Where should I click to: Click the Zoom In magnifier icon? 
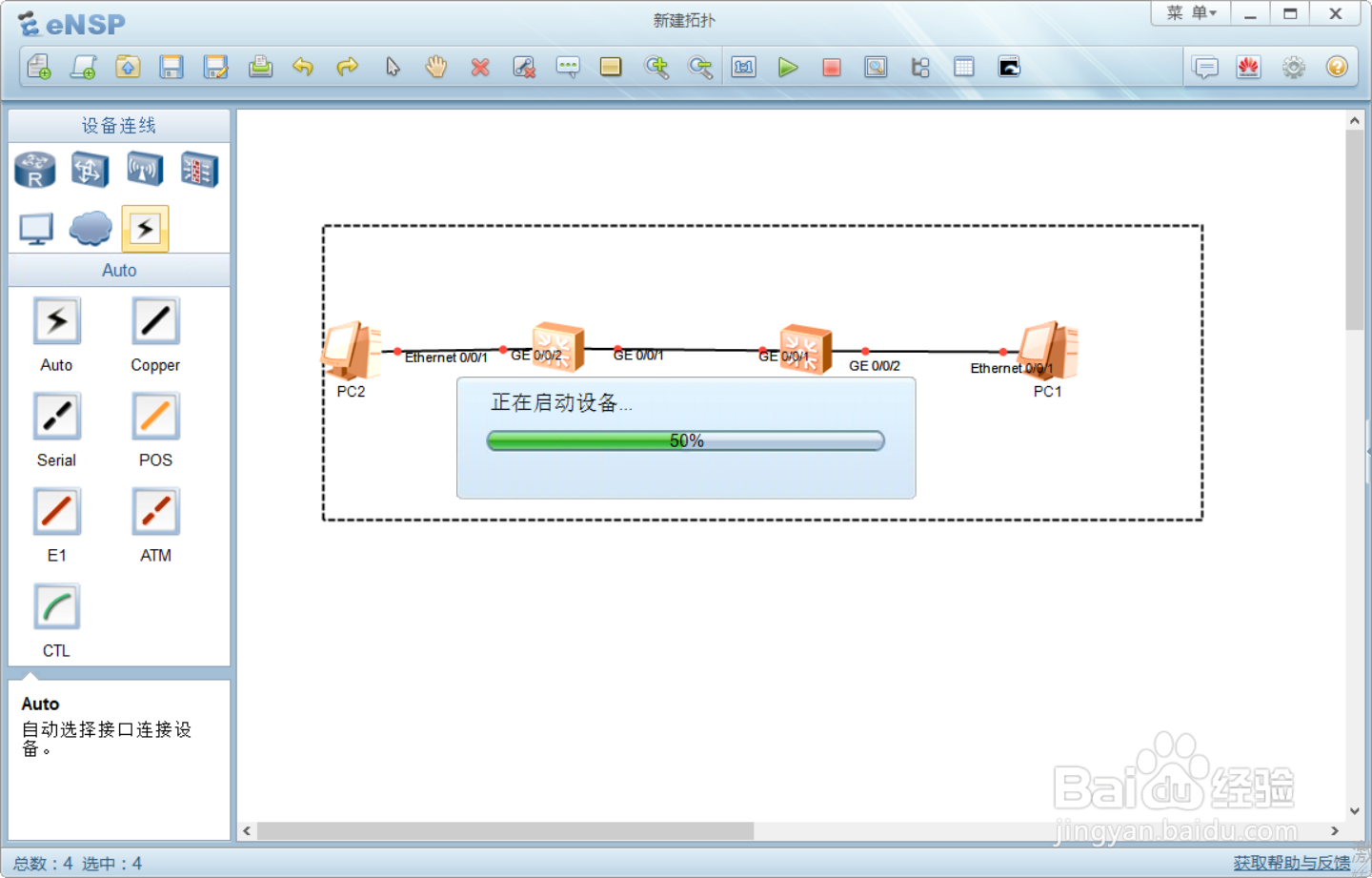[x=656, y=67]
